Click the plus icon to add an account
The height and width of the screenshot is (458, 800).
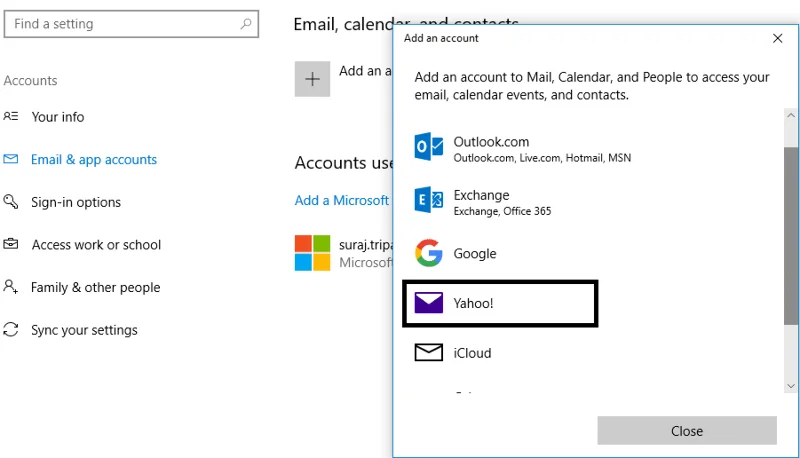click(x=312, y=79)
